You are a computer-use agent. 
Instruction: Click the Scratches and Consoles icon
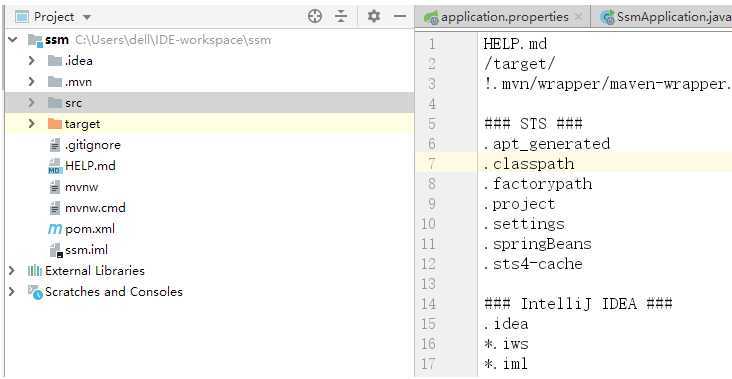click(x=35, y=292)
